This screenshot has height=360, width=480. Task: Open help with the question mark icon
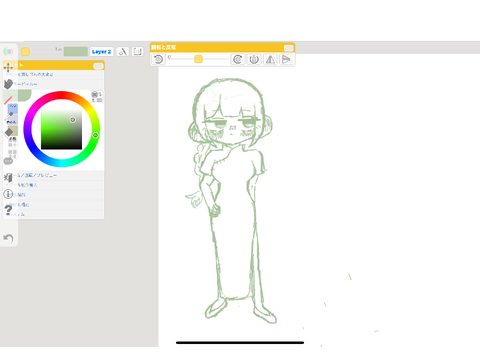[8, 210]
